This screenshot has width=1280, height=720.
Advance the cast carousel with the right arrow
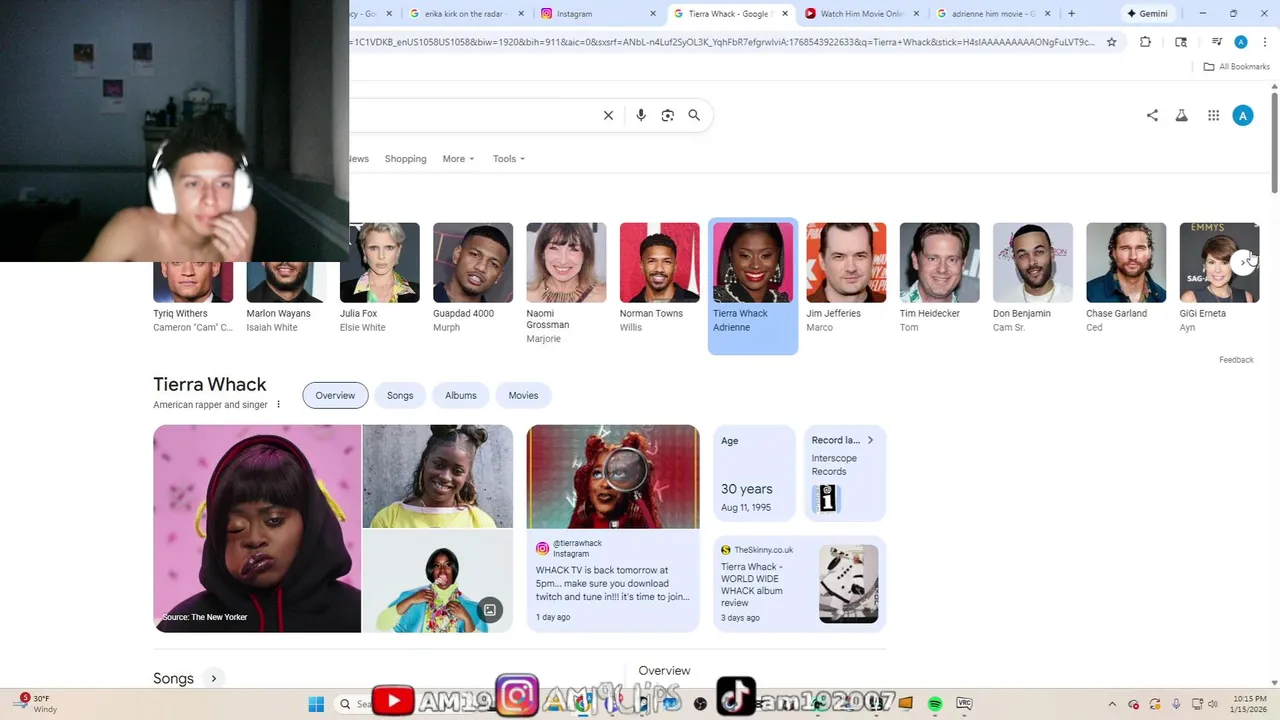pyautogui.click(x=1243, y=262)
